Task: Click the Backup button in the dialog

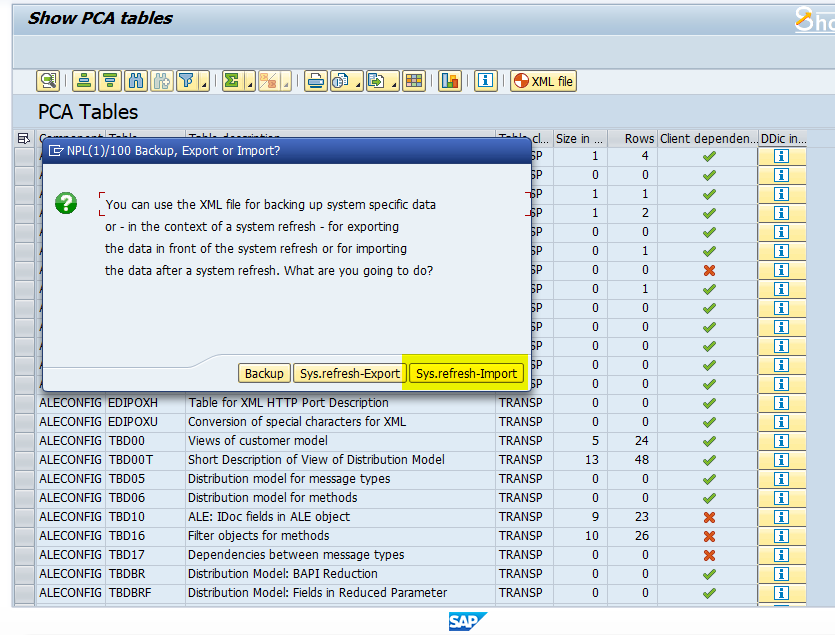Action: click(264, 372)
